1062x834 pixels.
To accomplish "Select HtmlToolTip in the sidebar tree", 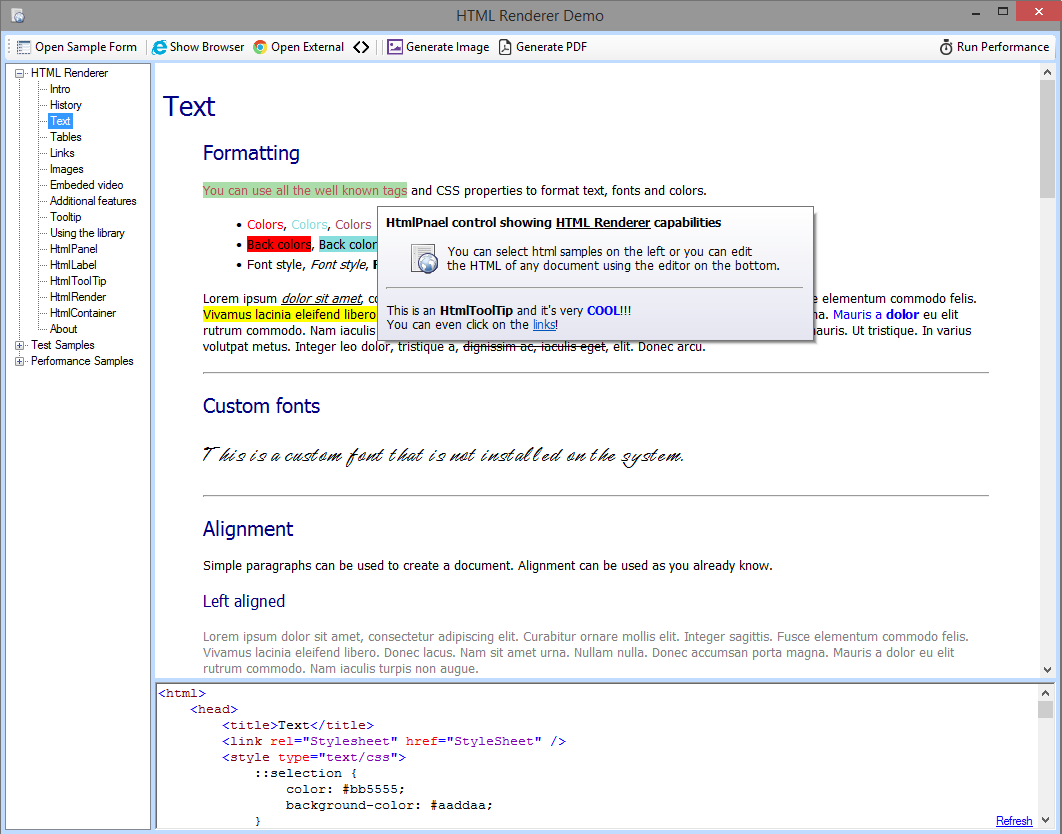I will point(78,281).
